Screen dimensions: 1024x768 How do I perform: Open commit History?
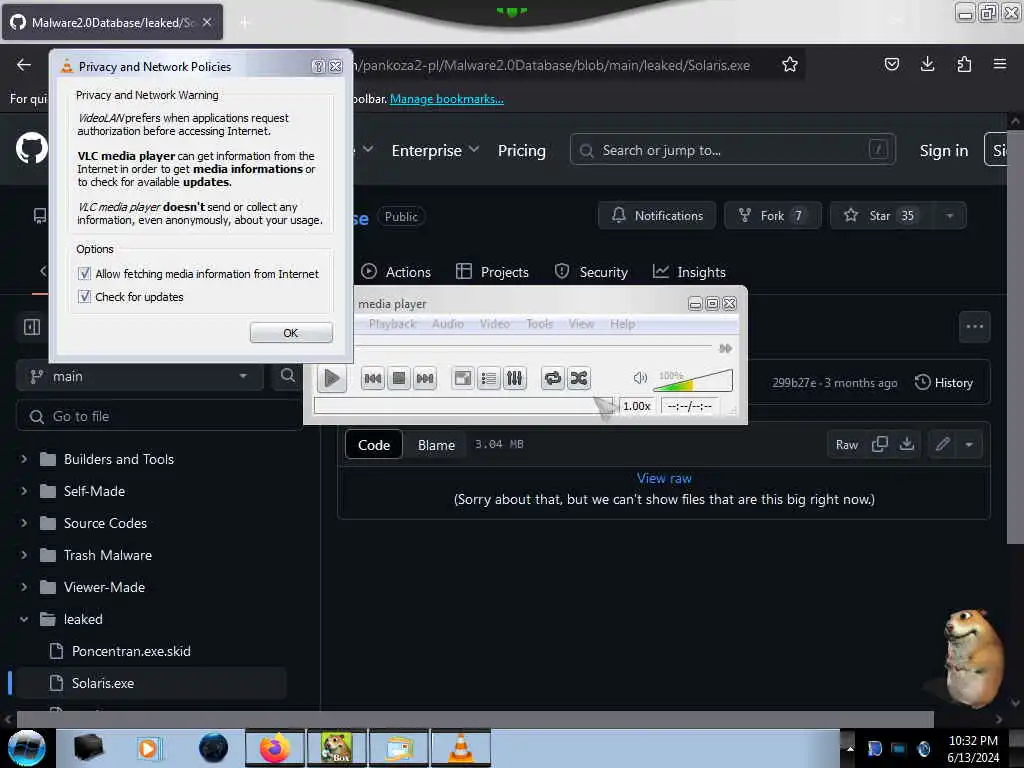[x=944, y=383]
